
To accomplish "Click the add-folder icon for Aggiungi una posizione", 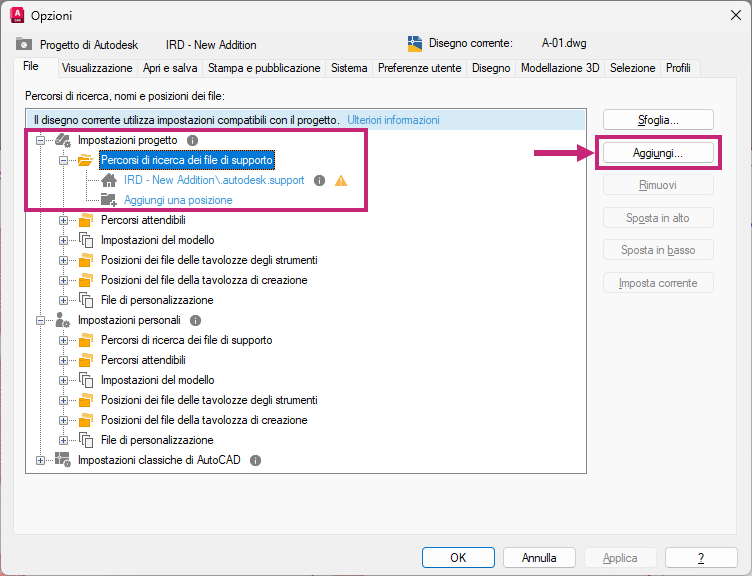I will click(x=109, y=200).
